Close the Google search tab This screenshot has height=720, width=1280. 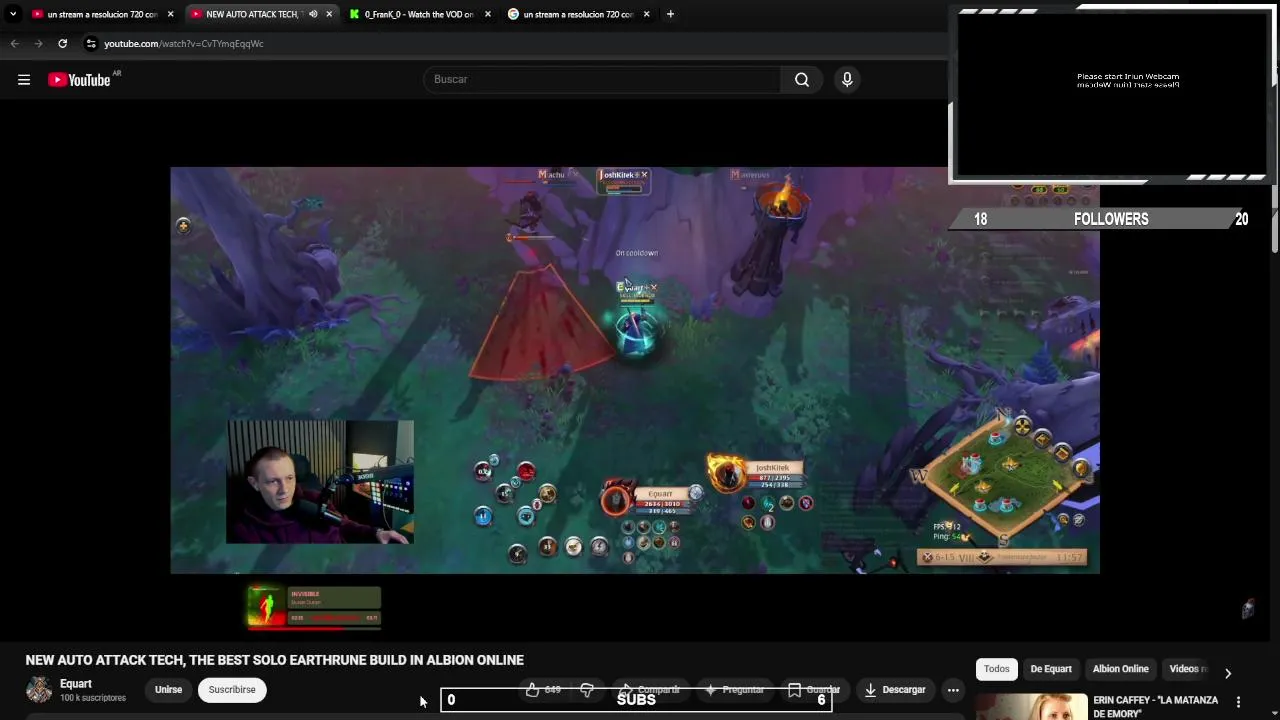tap(646, 14)
